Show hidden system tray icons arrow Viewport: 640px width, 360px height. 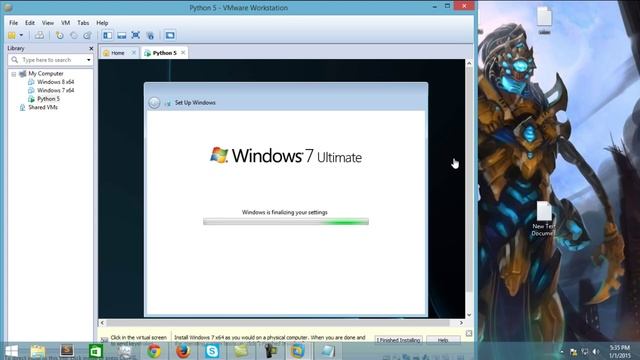pyautogui.click(x=562, y=352)
